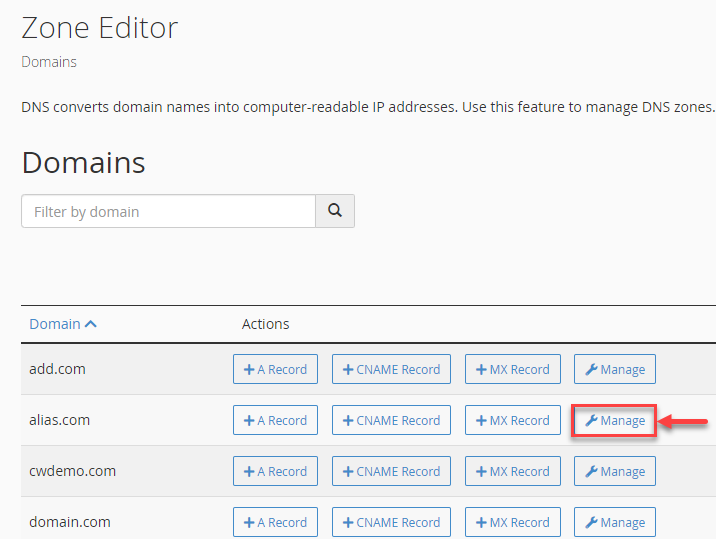Add an MX Record for domain.com
Image resolution: width=716 pixels, height=539 pixels.
point(512,522)
